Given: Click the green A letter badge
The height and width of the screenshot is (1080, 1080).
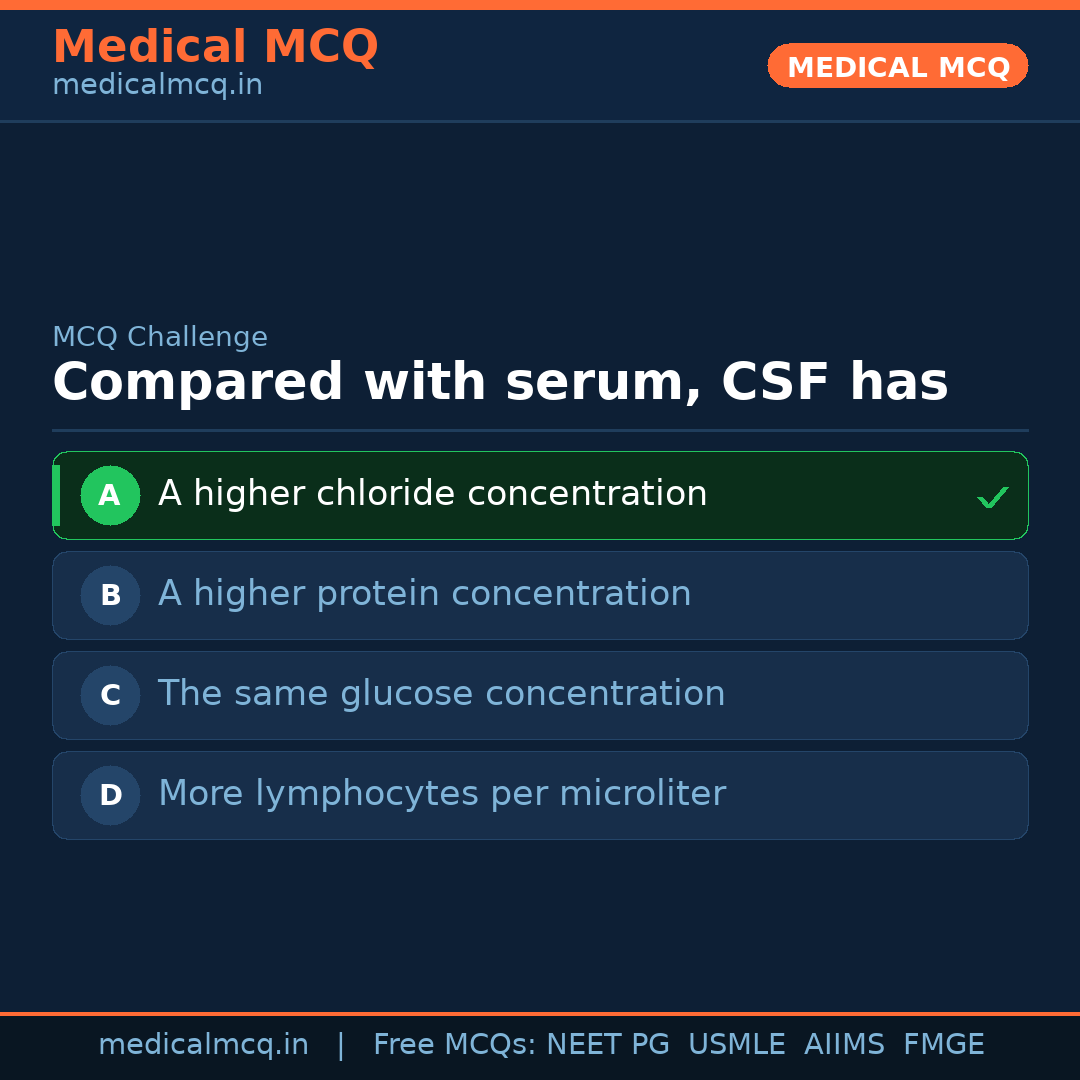Looking at the screenshot, I should [x=110, y=495].
